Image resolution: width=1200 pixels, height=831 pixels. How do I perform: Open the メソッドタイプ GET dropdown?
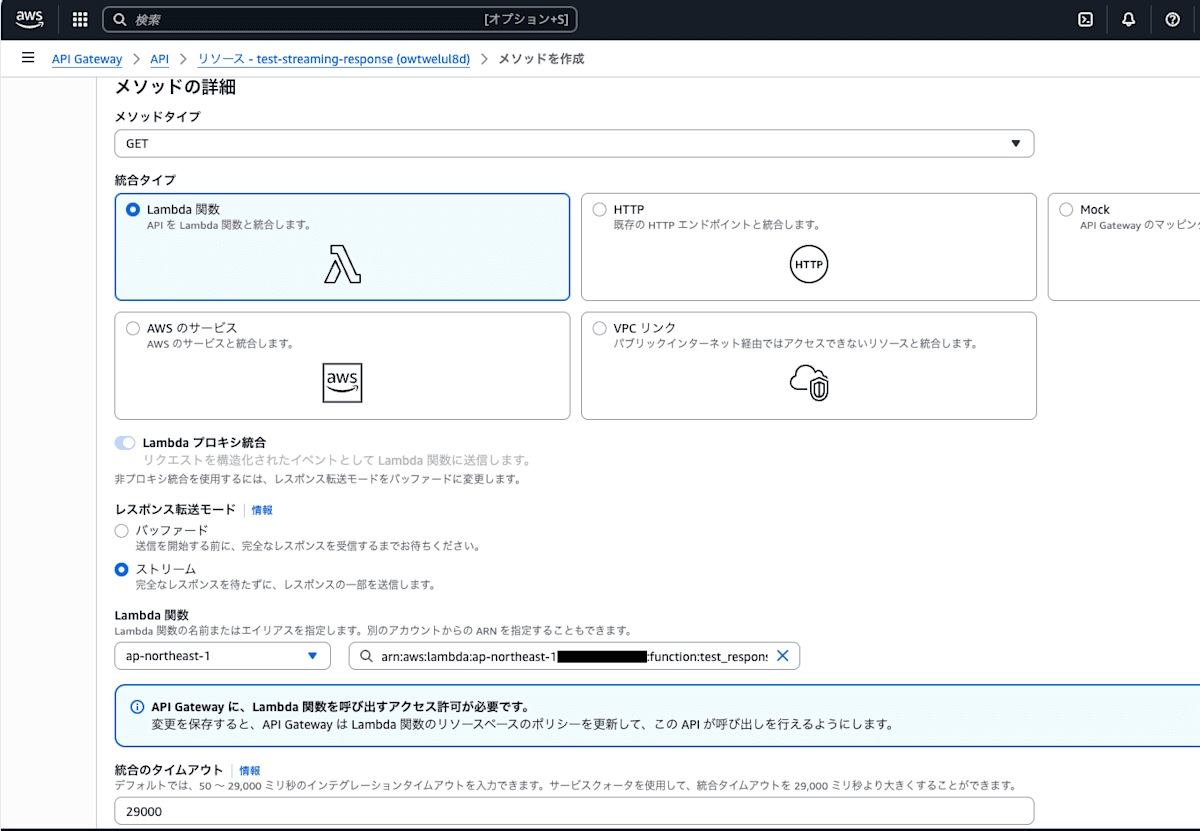pos(574,143)
